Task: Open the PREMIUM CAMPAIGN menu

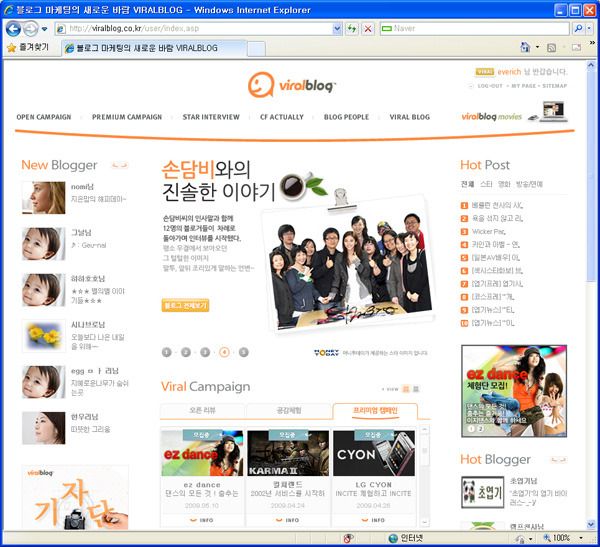Action: [x=127, y=117]
